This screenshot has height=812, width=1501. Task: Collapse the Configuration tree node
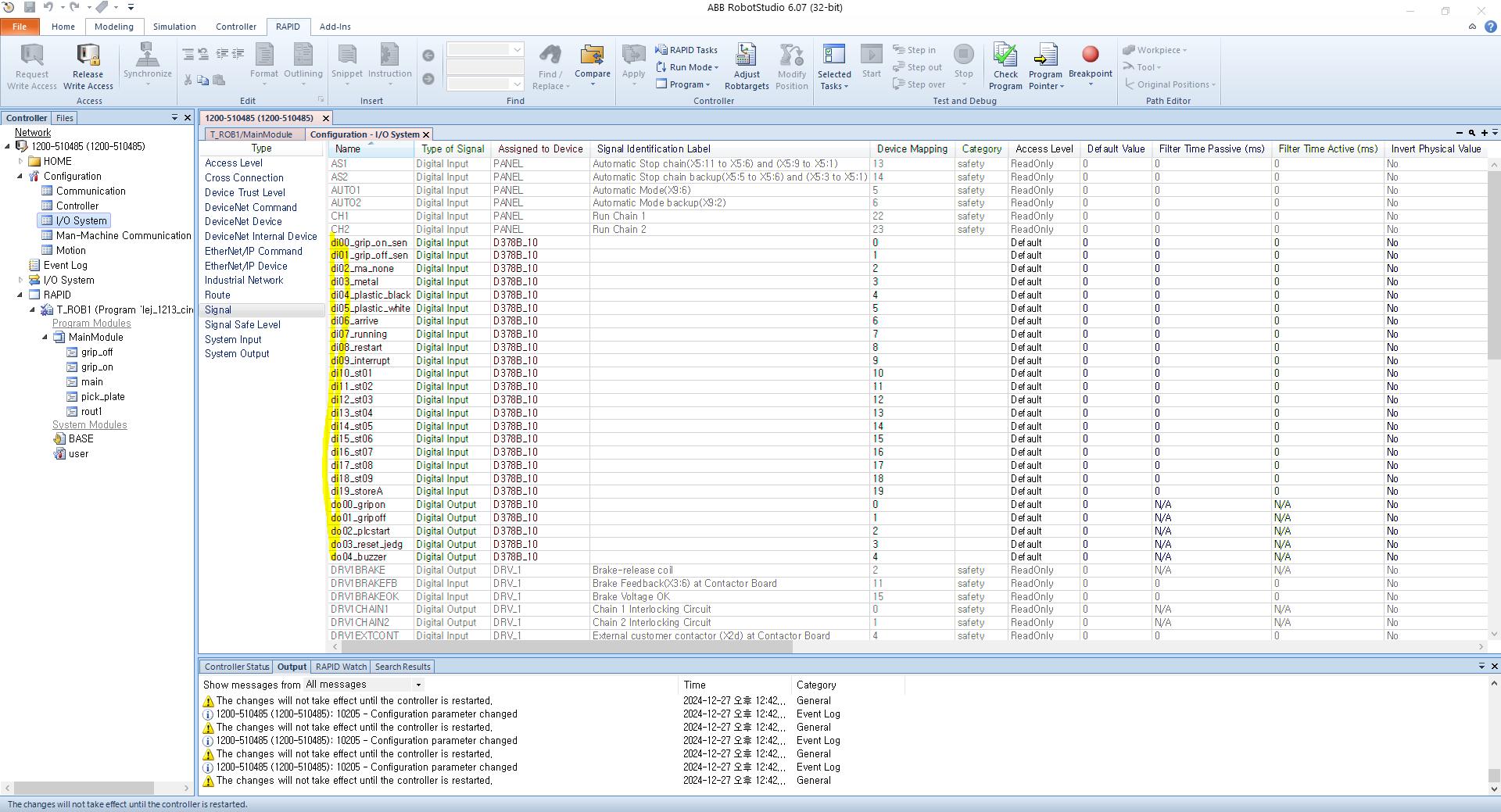pyautogui.click(x=20, y=177)
